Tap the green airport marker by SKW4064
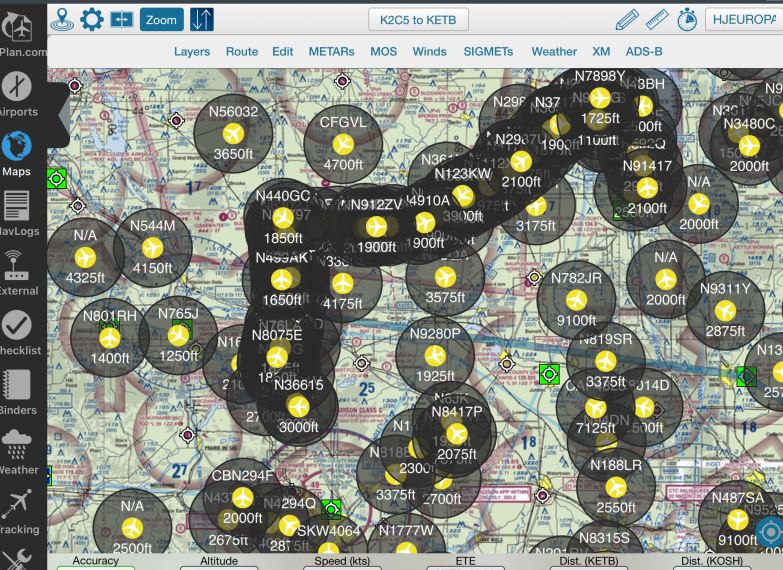783x570 pixels. point(331,509)
